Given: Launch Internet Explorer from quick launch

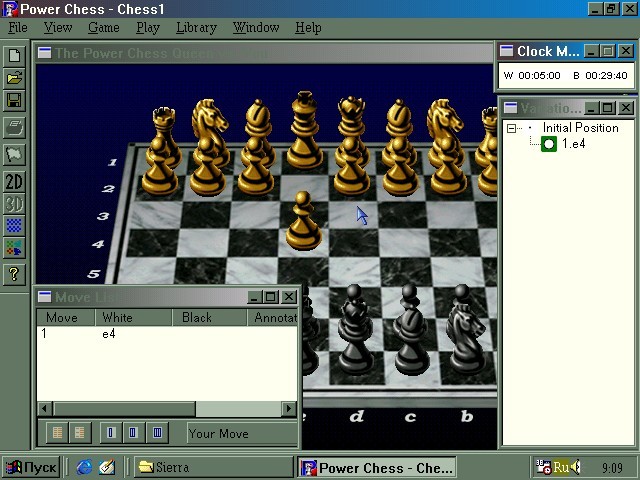Looking at the screenshot, I should [x=84, y=467].
